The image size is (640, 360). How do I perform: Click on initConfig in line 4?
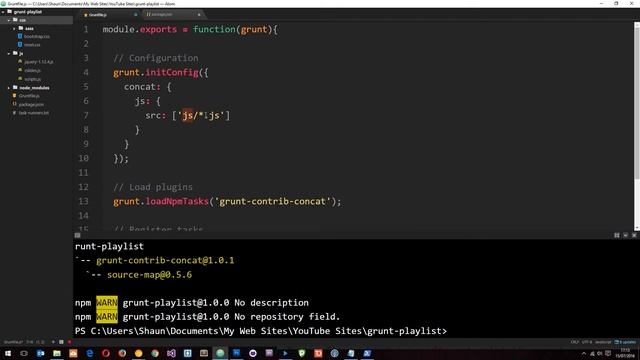click(x=171, y=73)
